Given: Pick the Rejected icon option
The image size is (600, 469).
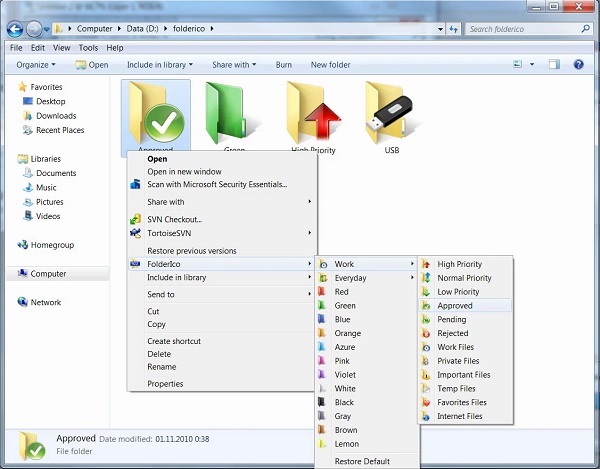Looking at the screenshot, I should tap(452, 334).
